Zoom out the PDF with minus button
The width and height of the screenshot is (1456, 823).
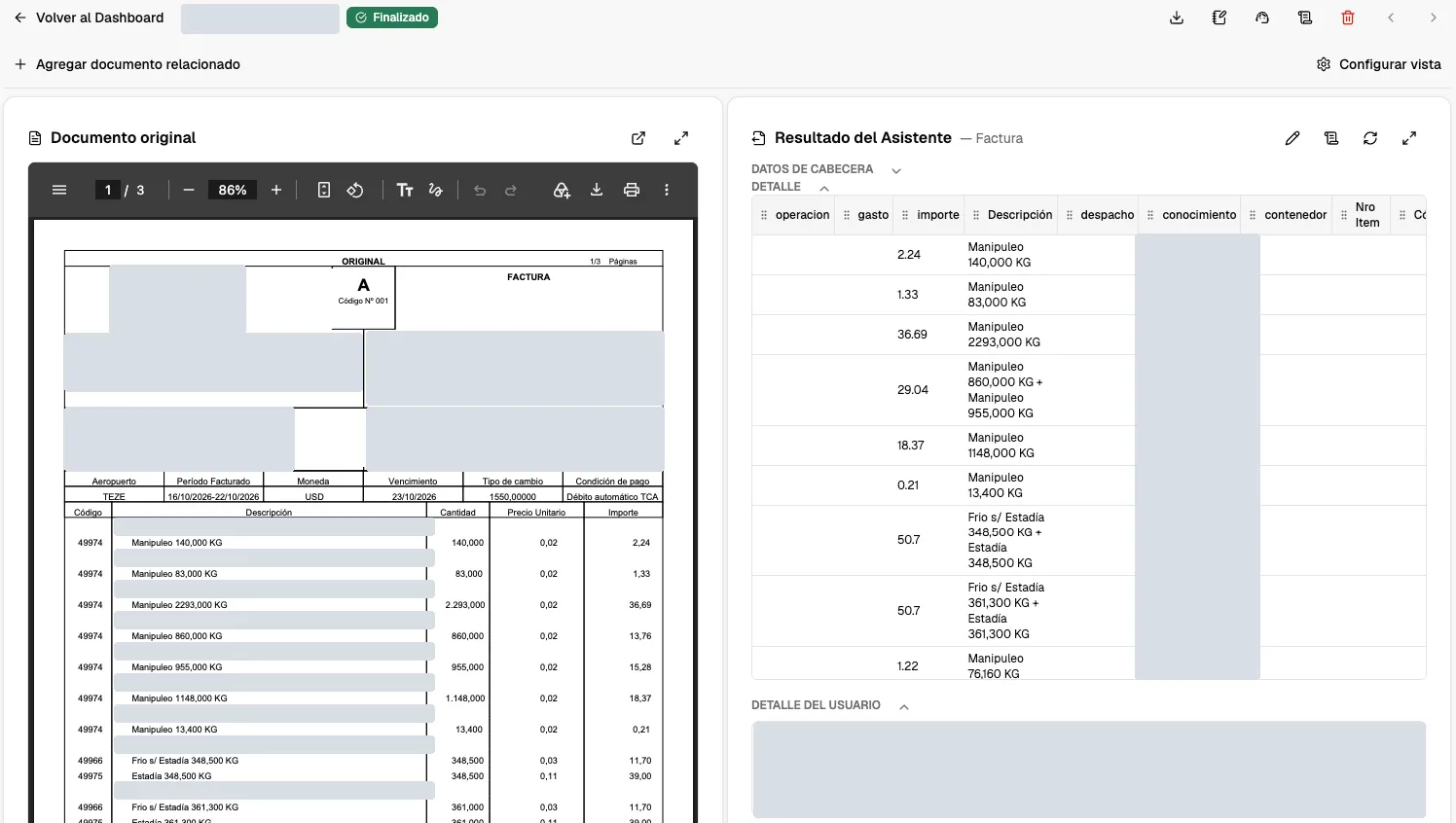coord(189,190)
